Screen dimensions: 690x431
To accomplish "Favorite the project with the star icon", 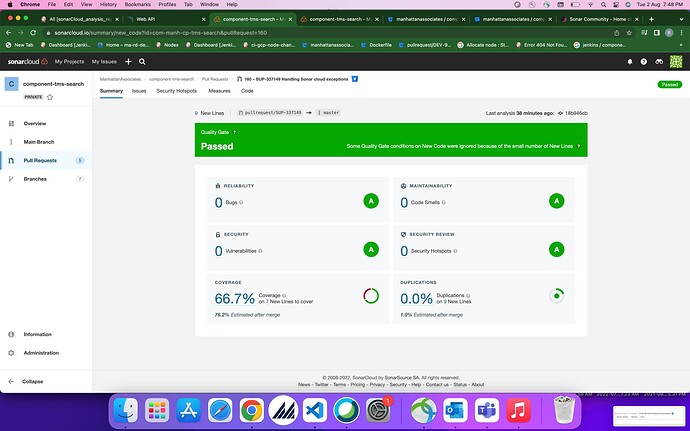I will [x=50, y=97].
